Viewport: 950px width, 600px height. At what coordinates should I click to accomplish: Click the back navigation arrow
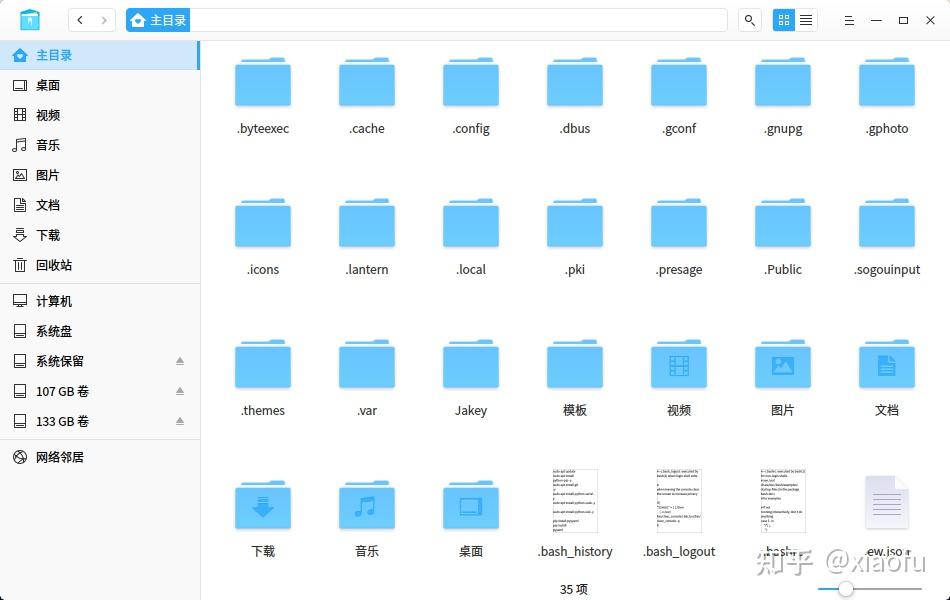coord(79,19)
